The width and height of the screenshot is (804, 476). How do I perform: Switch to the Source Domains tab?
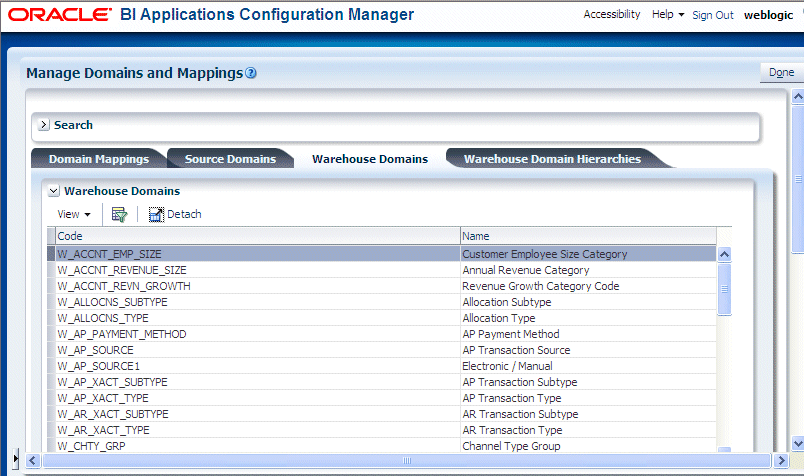pyautogui.click(x=230, y=159)
